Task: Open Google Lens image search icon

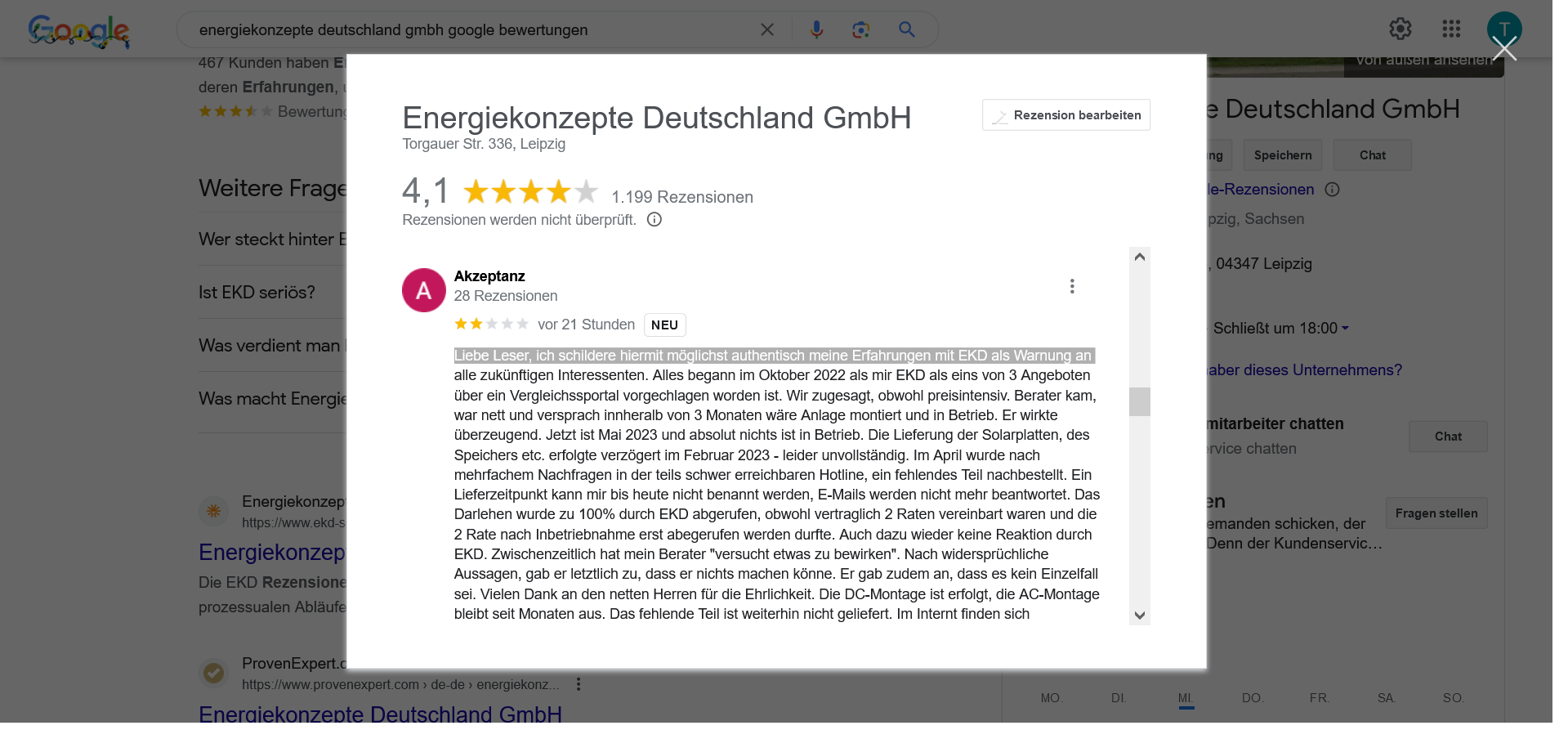Action: [x=860, y=30]
